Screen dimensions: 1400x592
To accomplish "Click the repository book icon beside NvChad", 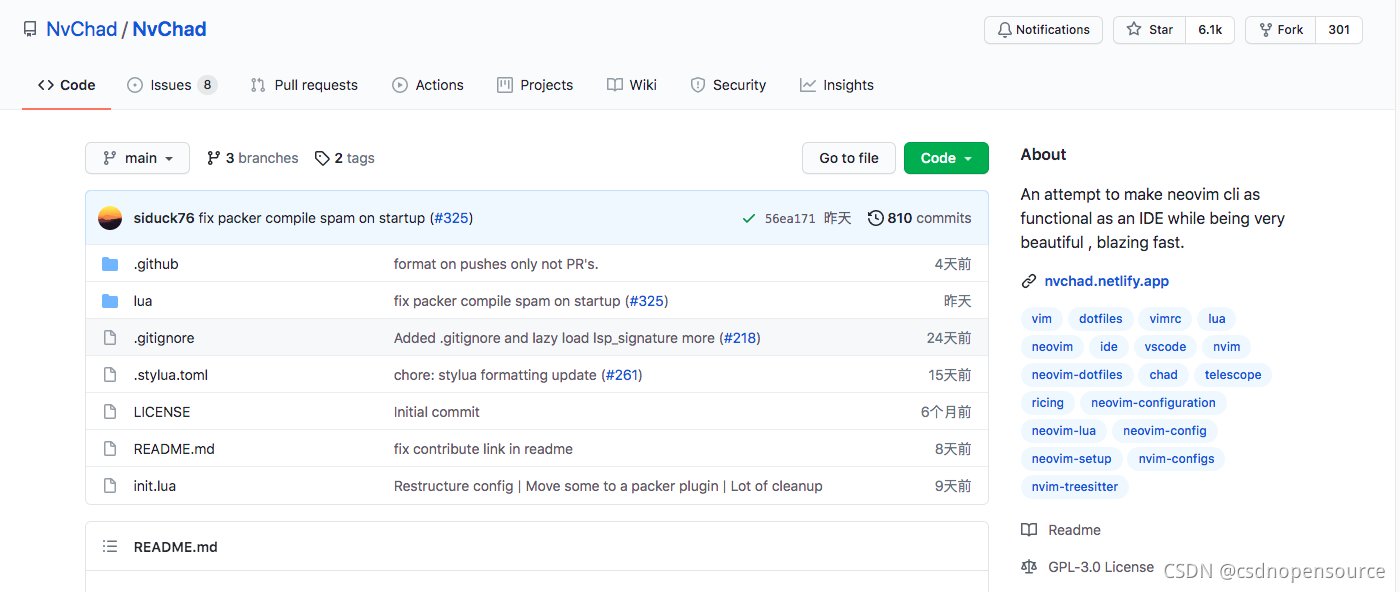I will 30,30.
